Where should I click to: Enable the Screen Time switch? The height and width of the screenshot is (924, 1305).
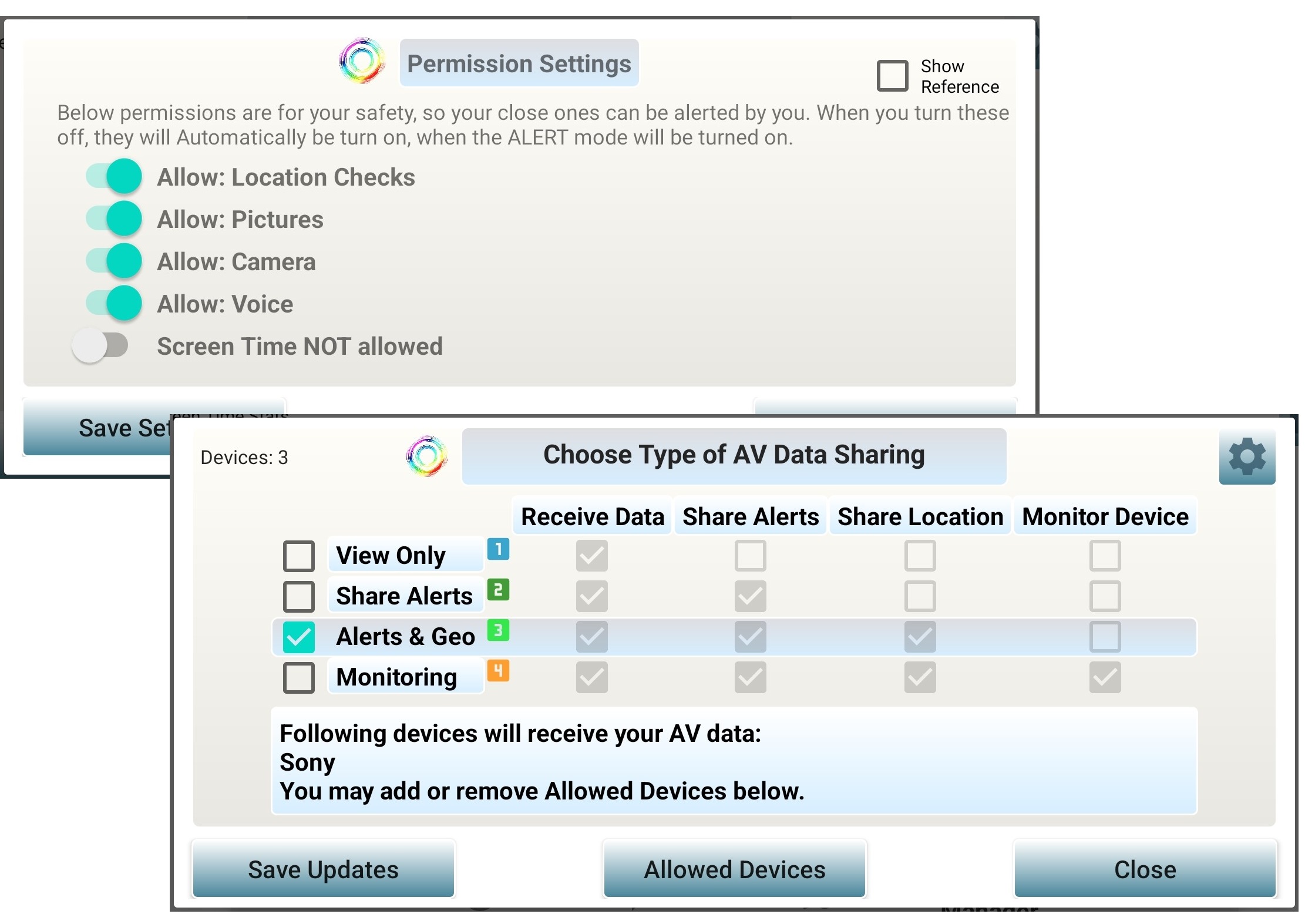tap(100, 345)
